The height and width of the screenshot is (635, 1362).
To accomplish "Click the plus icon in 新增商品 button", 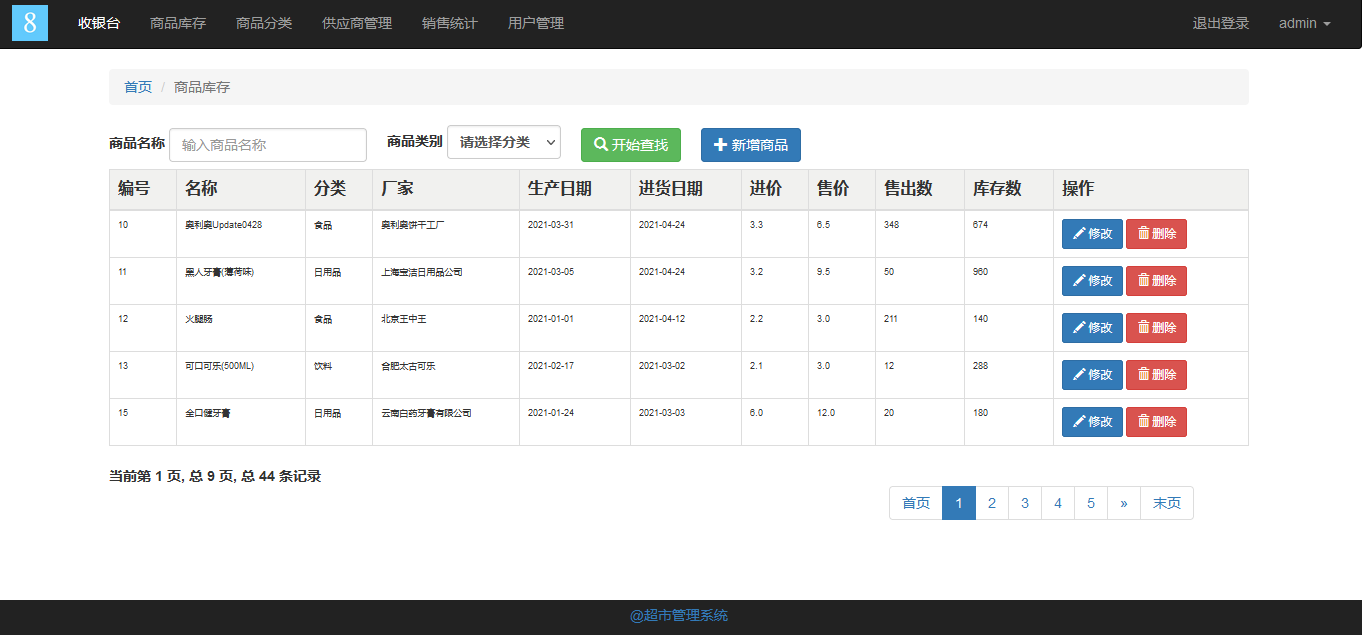I will [x=720, y=144].
